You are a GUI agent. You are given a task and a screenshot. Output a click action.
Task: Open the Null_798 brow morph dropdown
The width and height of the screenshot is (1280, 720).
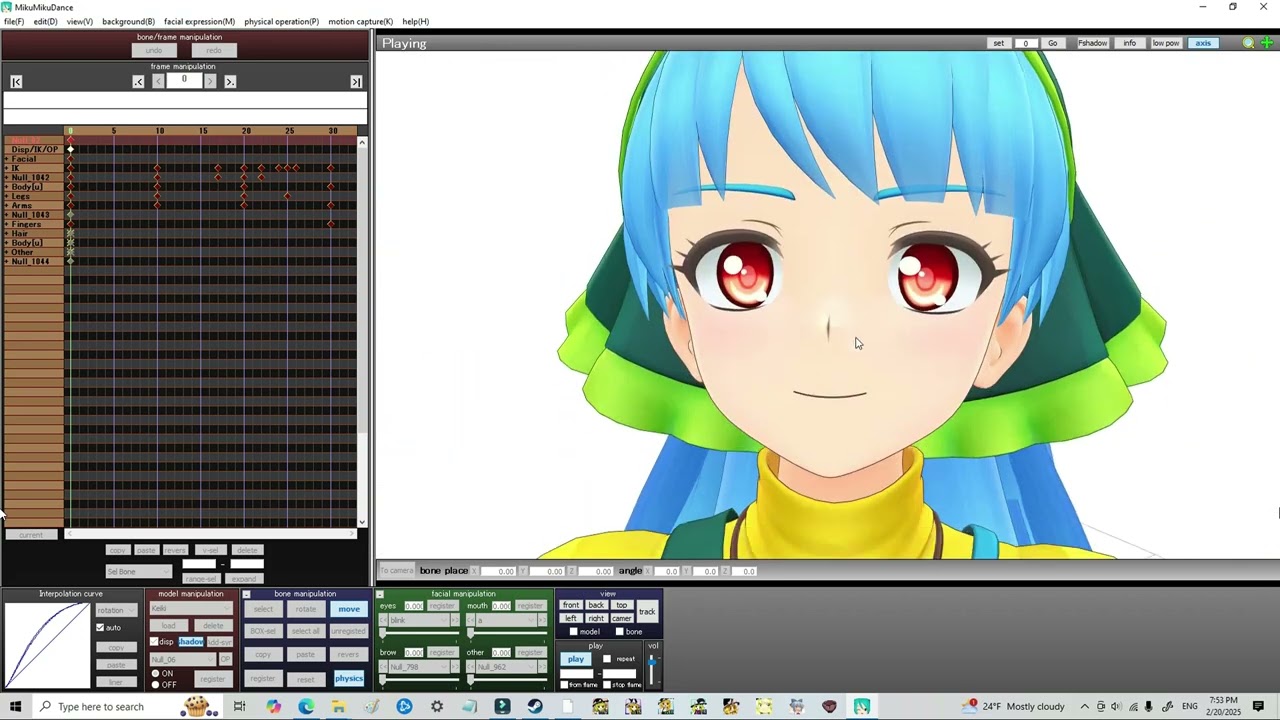coord(419,667)
